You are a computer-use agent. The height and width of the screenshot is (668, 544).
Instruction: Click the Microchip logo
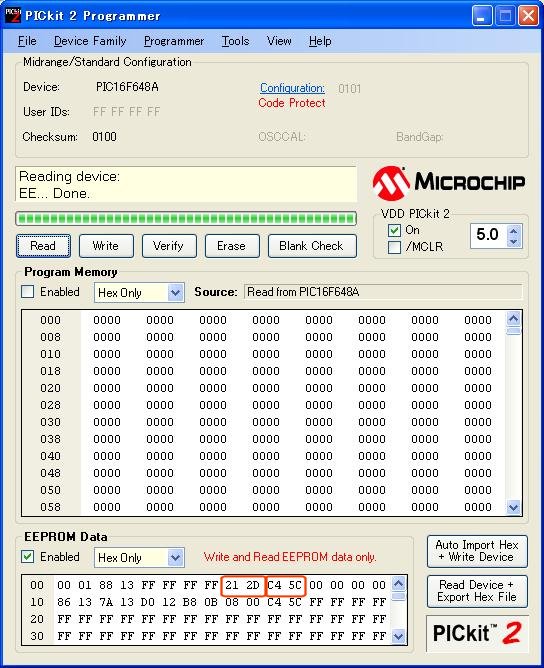(449, 183)
